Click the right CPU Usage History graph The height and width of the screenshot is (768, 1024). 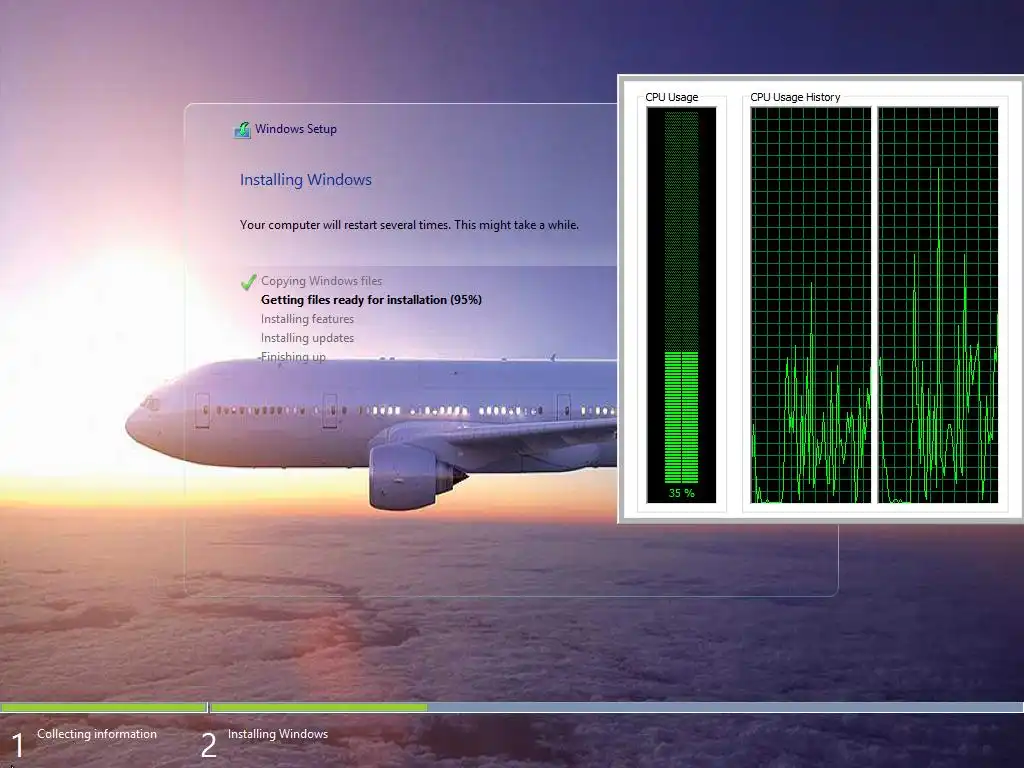point(938,305)
